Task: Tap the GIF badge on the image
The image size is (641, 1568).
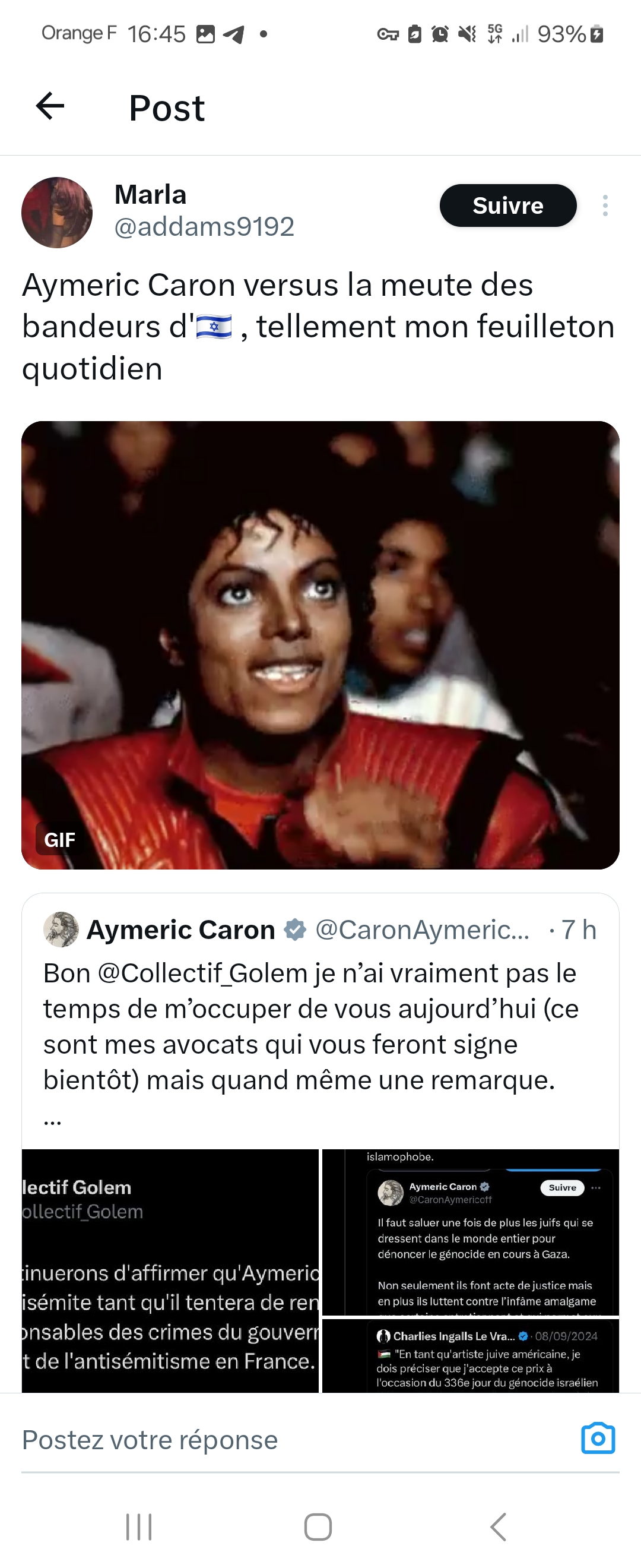Action: pyautogui.click(x=59, y=839)
